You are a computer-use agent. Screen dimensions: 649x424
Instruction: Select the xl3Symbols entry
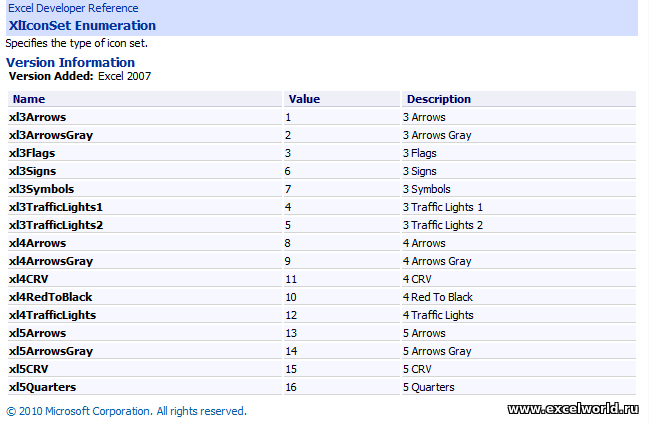[x=41, y=189]
